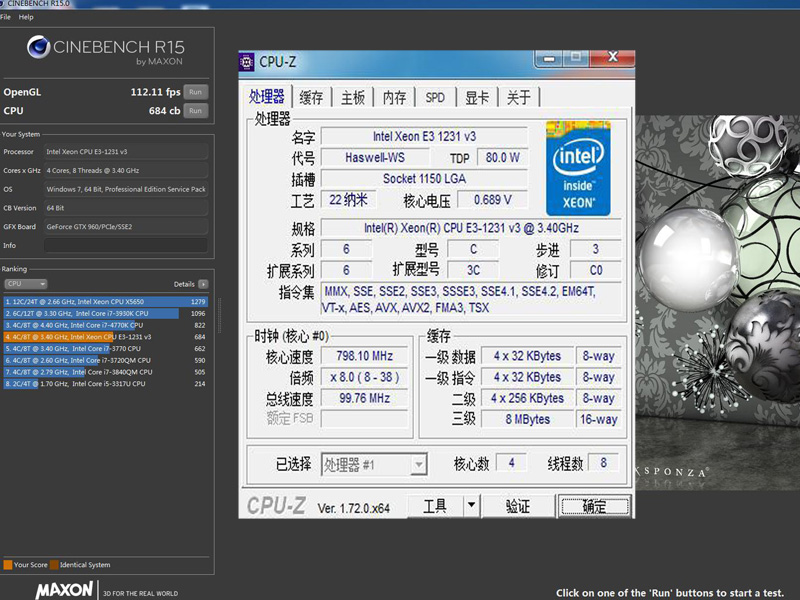Open the Ranking CPU dropdown

coord(26,284)
